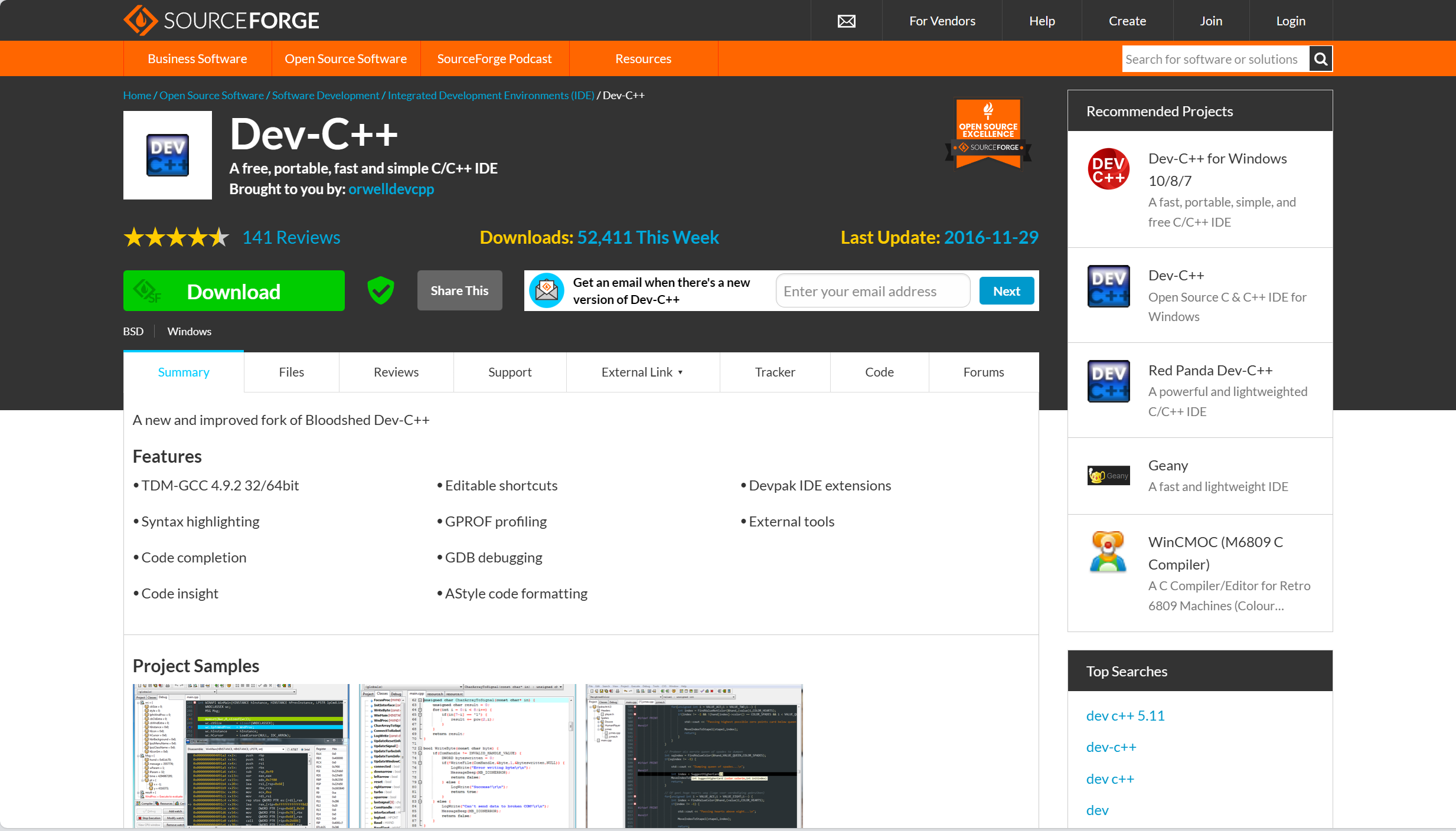Click the five-star rating display
The width and height of the screenshot is (1456, 831).
click(176, 237)
